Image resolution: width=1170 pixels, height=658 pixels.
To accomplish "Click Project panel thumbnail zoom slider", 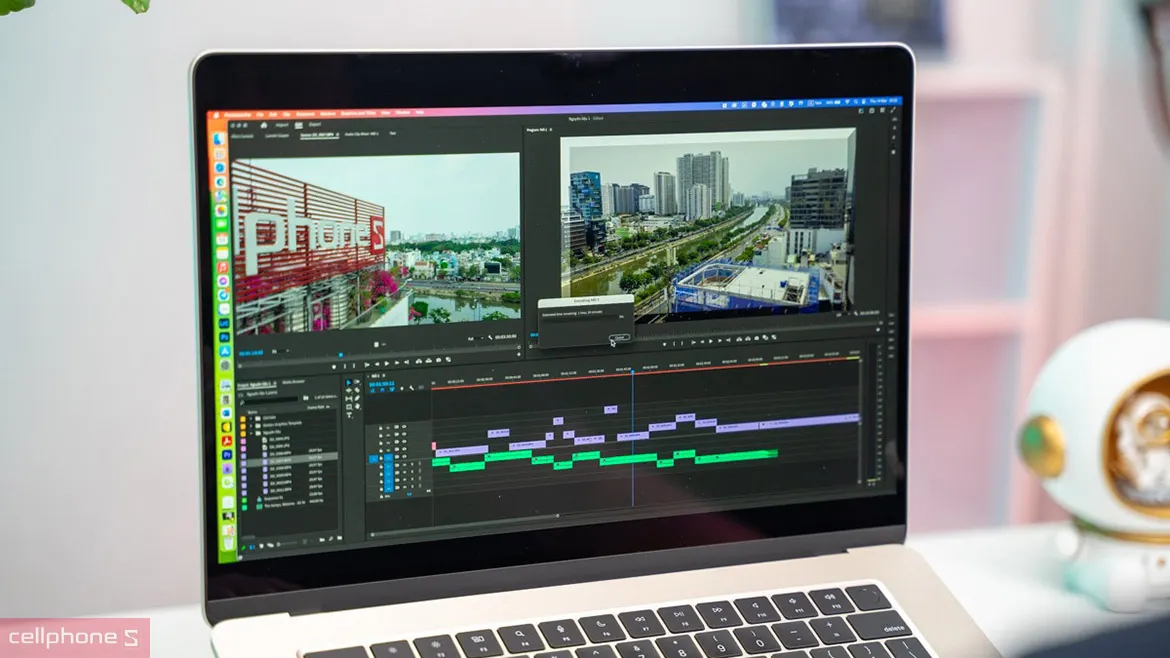I will click(287, 544).
